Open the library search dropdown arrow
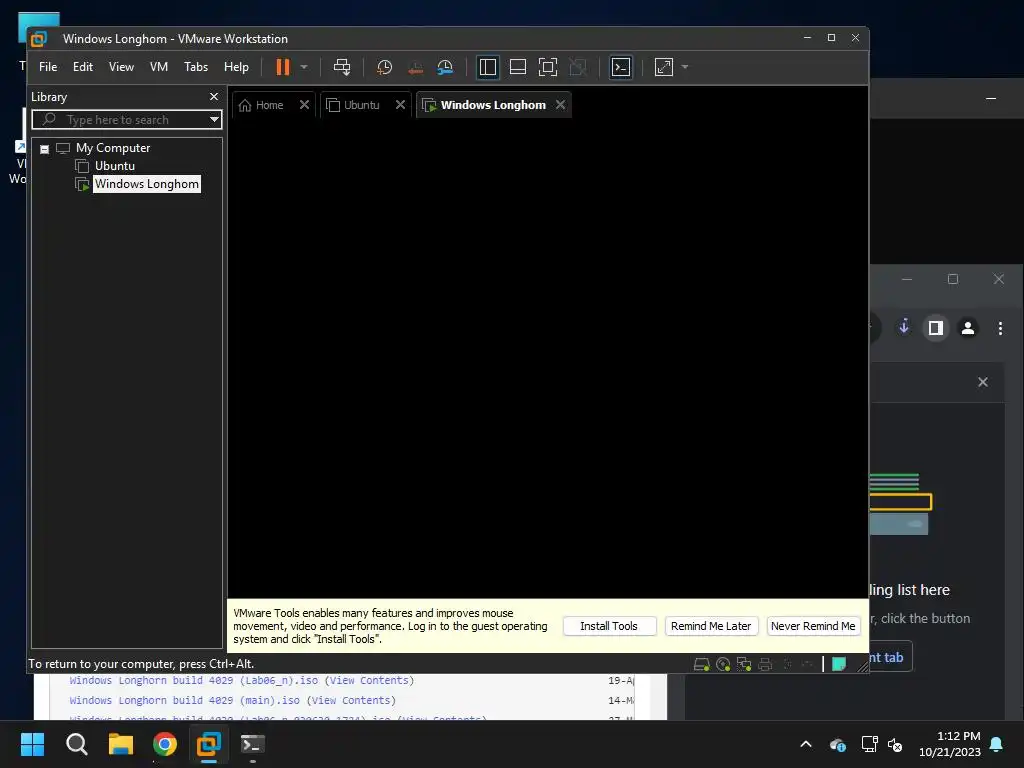Screen dimensions: 1024x768 (x=214, y=120)
